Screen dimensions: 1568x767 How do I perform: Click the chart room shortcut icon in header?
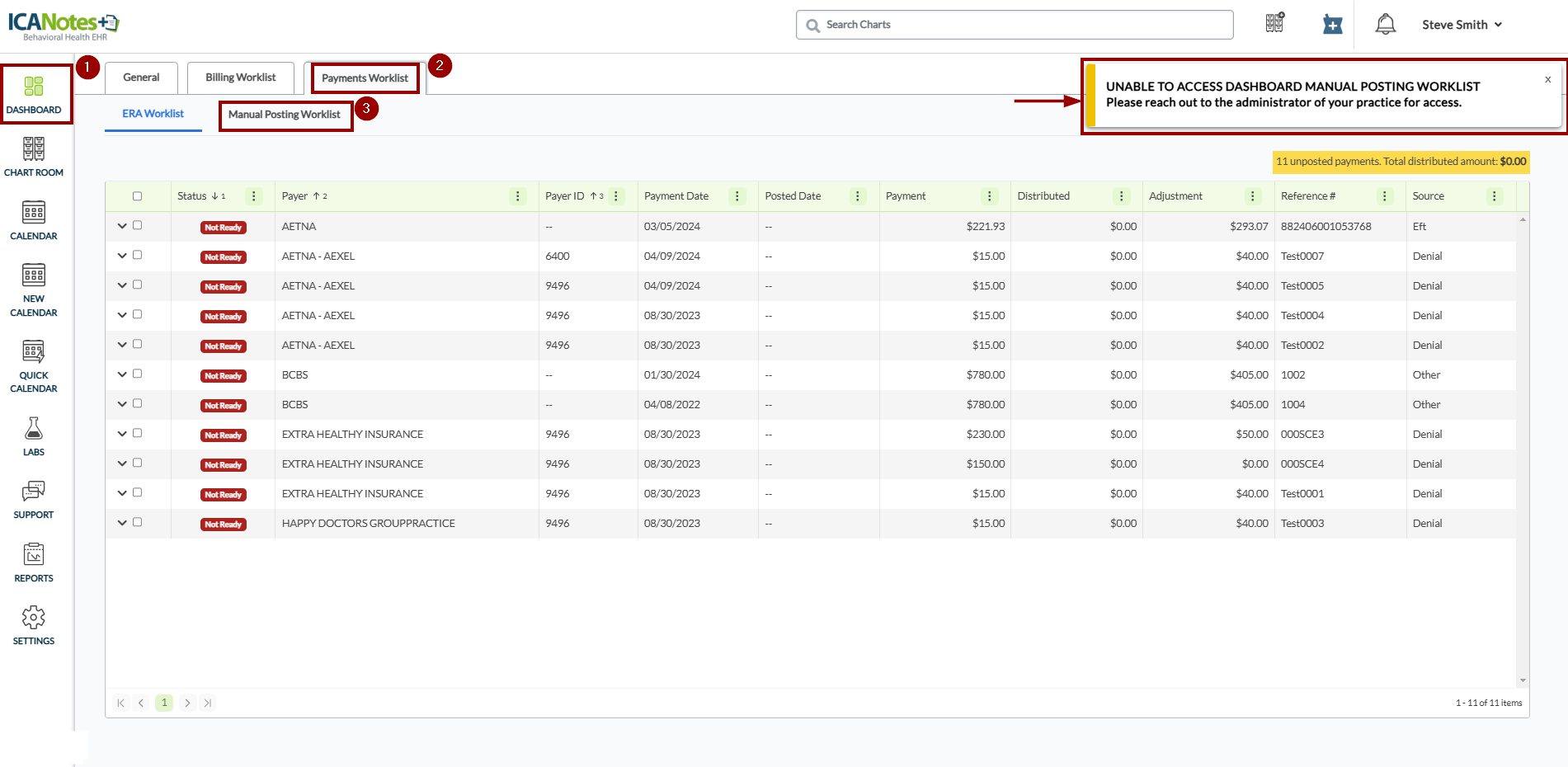click(1275, 22)
